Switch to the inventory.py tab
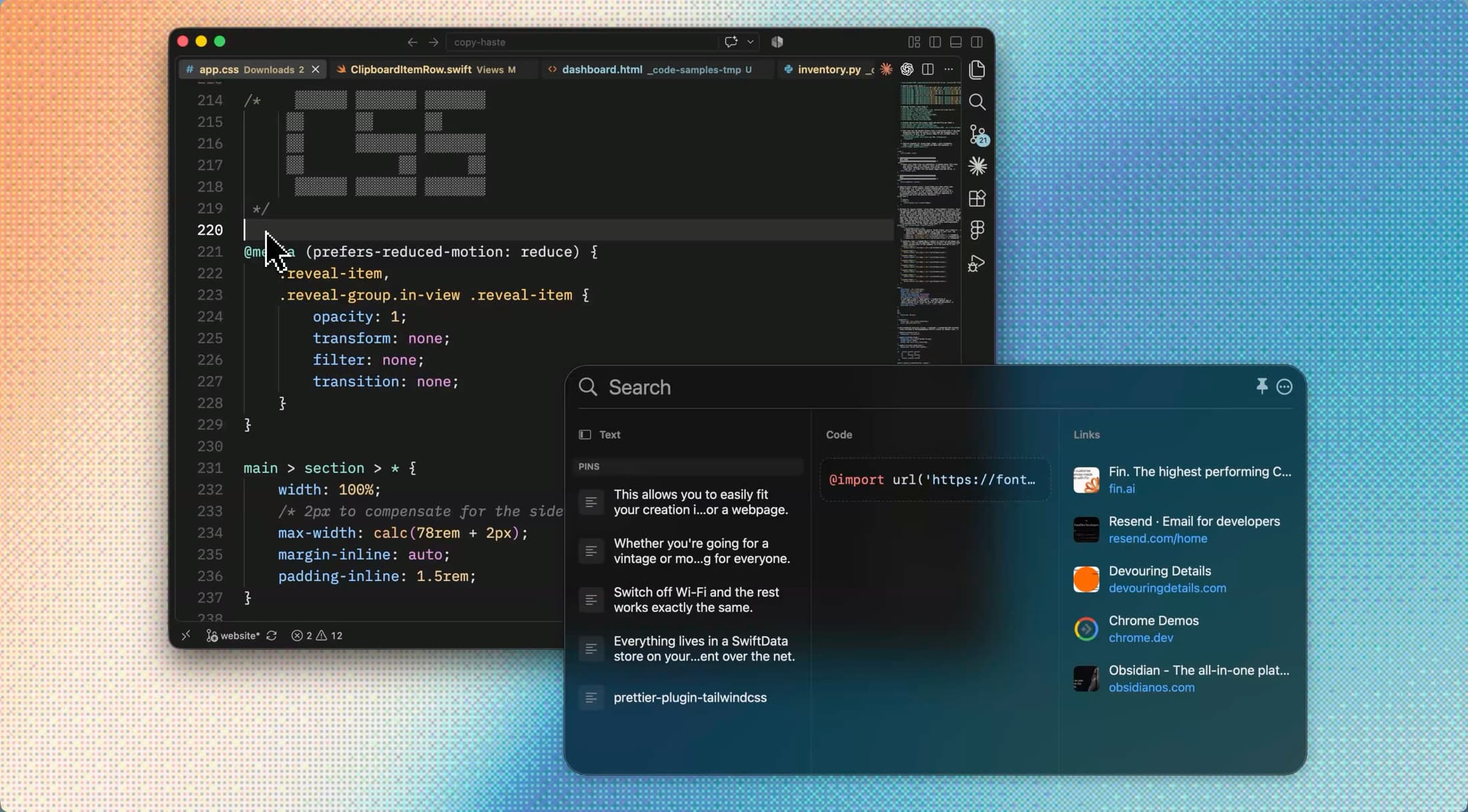Image resolution: width=1468 pixels, height=812 pixels. tap(827, 69)
